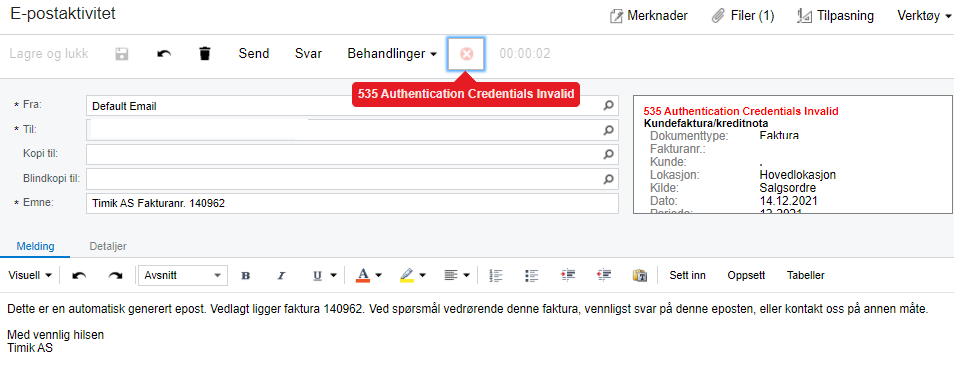Open lookup for Blindkopi til field
This screenshot has width=954, height=388.
coord(608,179)
